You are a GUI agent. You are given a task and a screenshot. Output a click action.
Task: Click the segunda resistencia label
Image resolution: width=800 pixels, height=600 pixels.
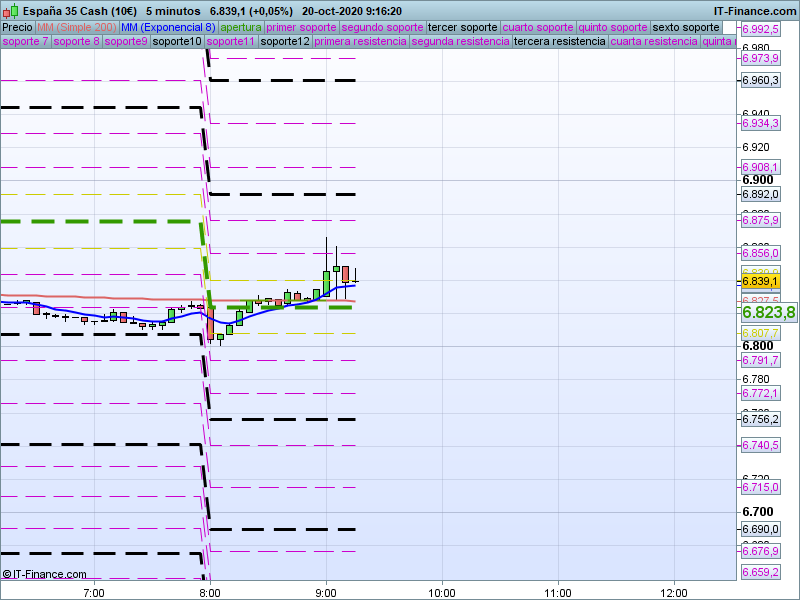click(460, 41)
